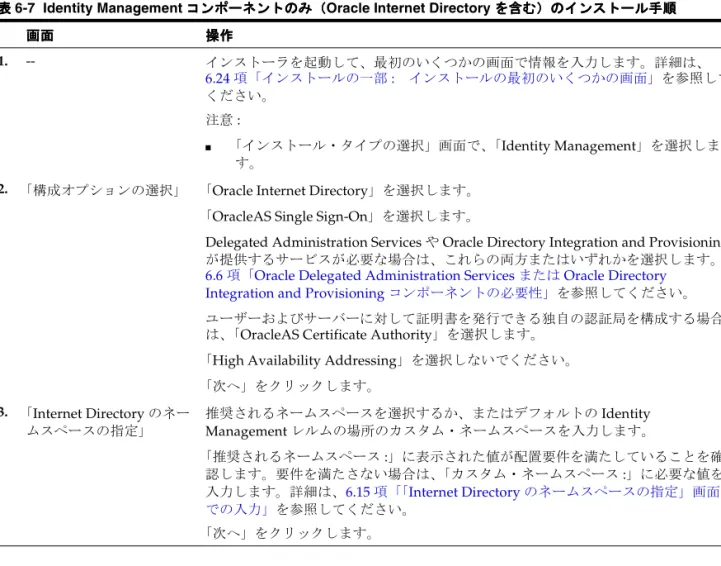Screen dimensions: 721x566
Task: Click the -- placeholder in row 1
Action: pos(30,62)
